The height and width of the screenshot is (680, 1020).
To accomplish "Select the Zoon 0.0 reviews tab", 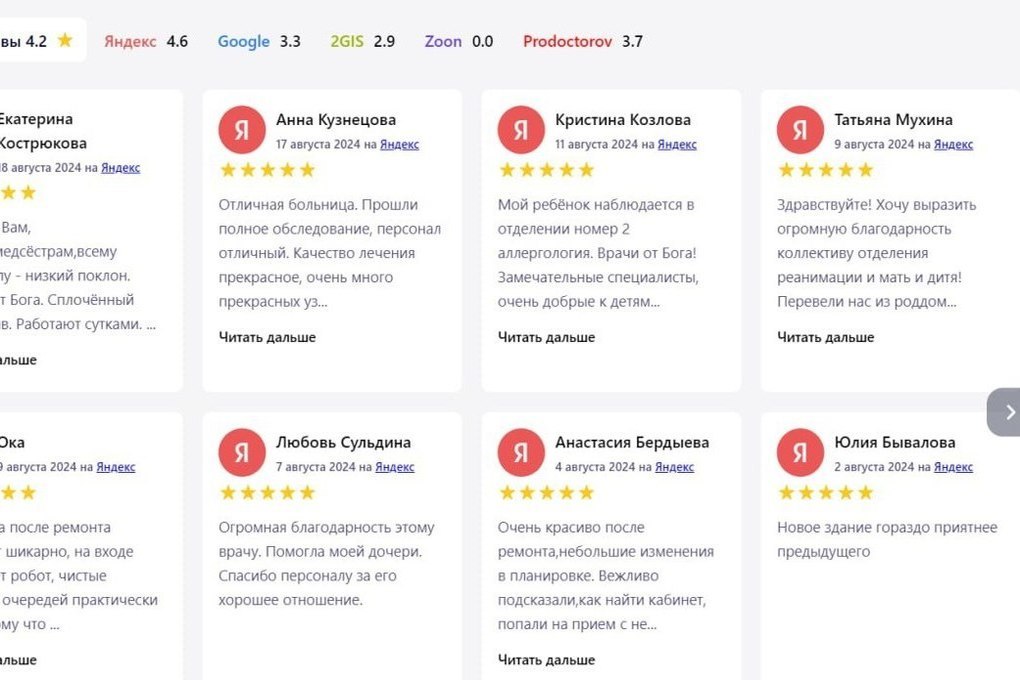I will pyautogui.click(x=459, y=41).
